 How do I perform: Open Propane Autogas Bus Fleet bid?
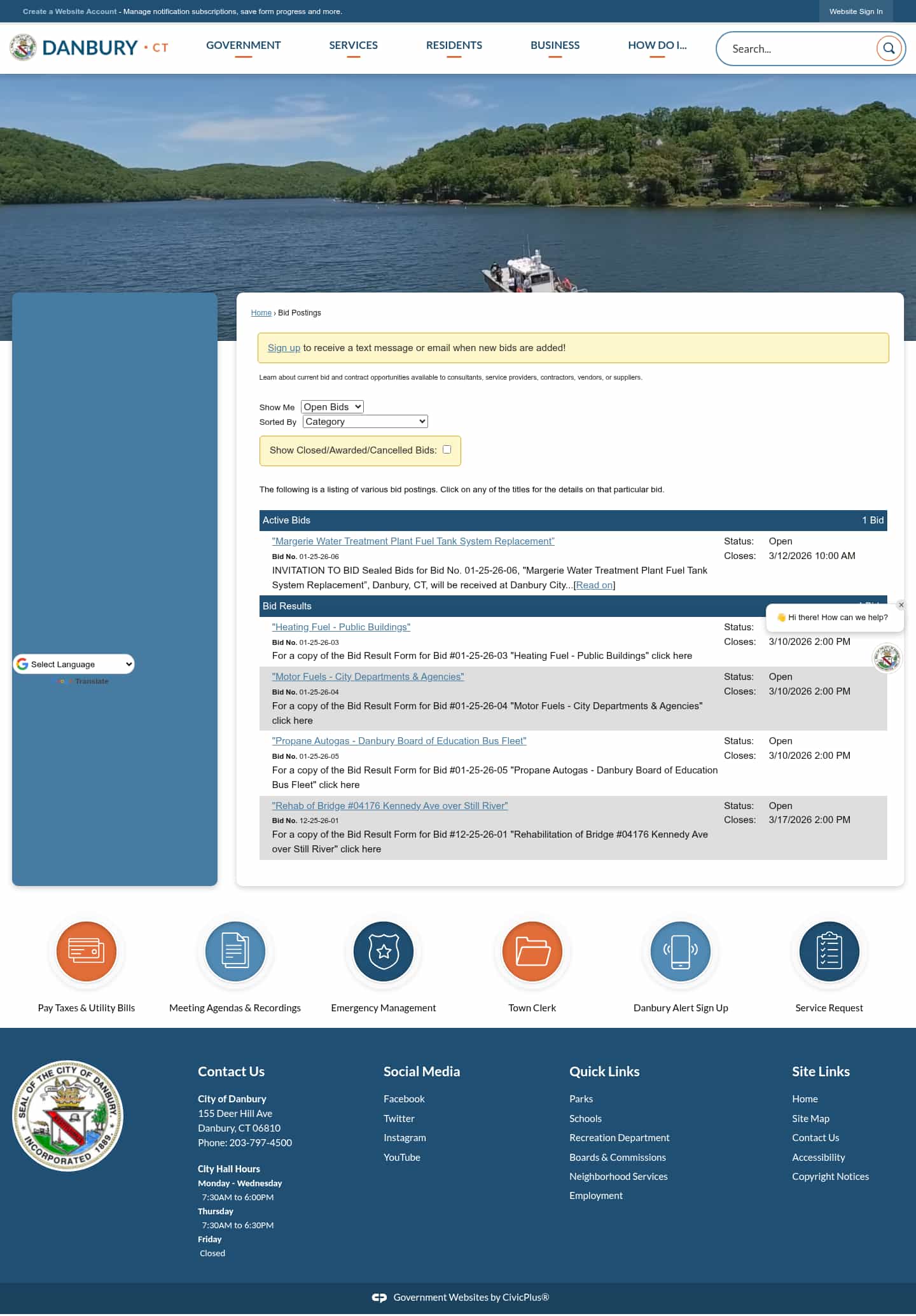point(399,741)
